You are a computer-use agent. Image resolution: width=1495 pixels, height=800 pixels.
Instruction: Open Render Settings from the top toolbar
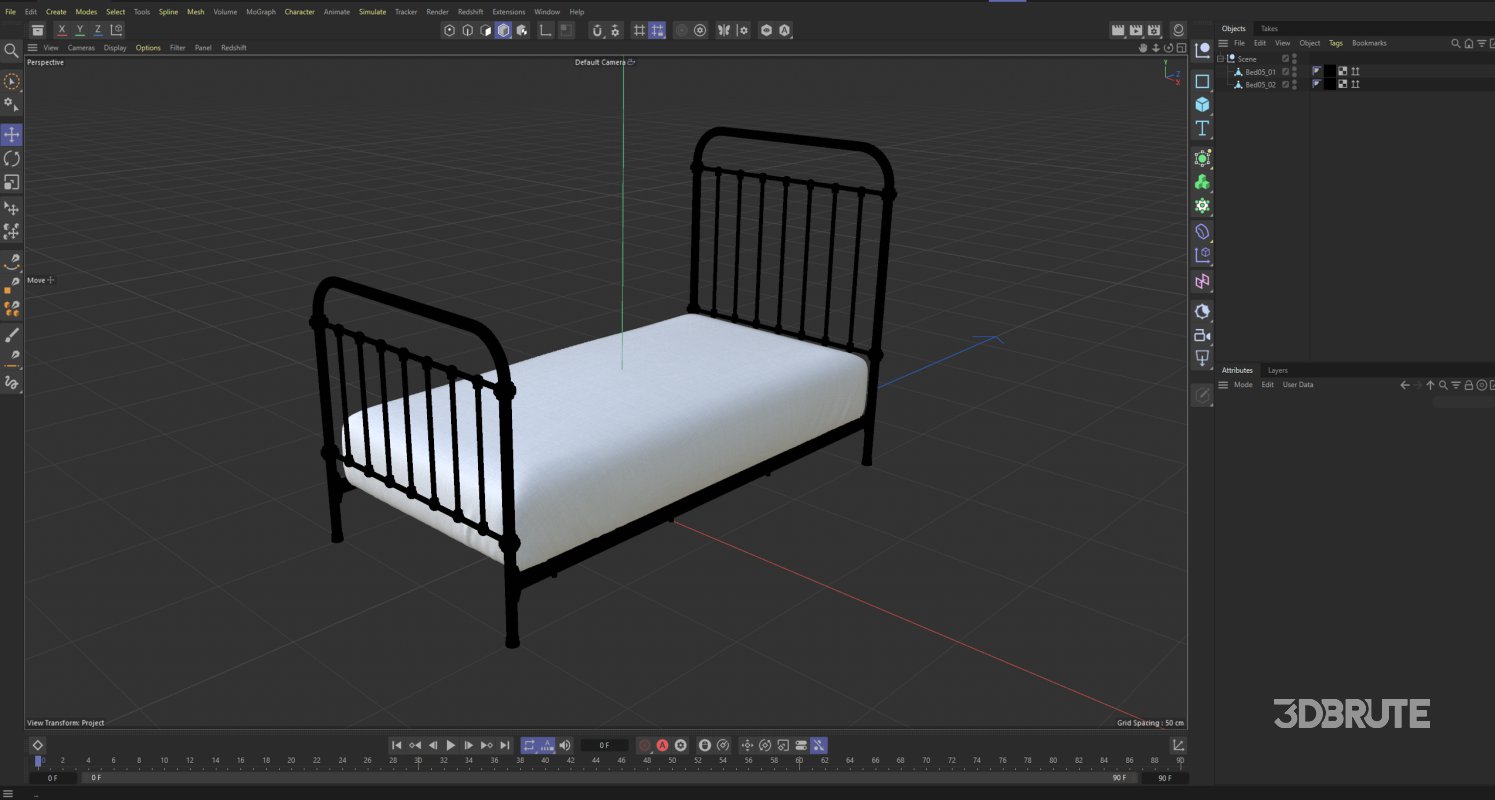coord(1153,30)
